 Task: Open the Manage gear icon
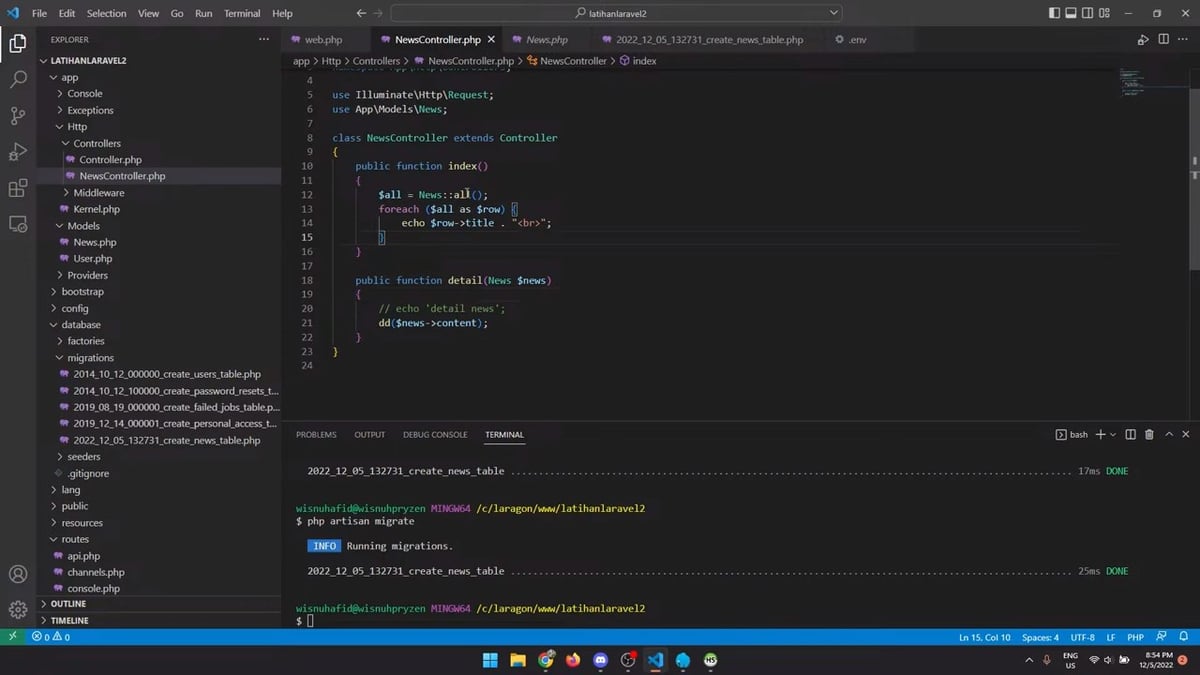click(18, 609)
